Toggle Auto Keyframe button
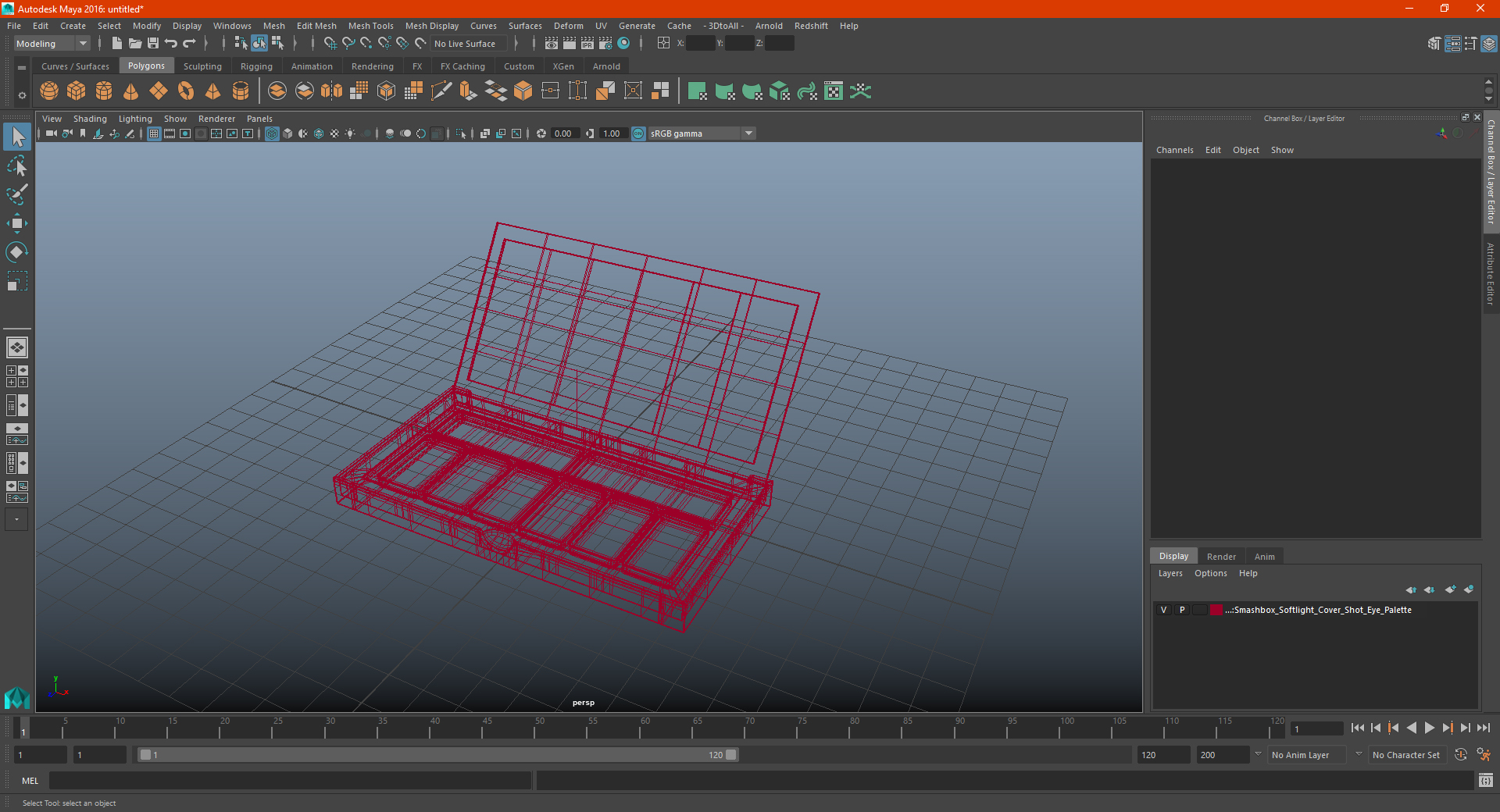The image size is (1500, 812). click(1461, 755)
